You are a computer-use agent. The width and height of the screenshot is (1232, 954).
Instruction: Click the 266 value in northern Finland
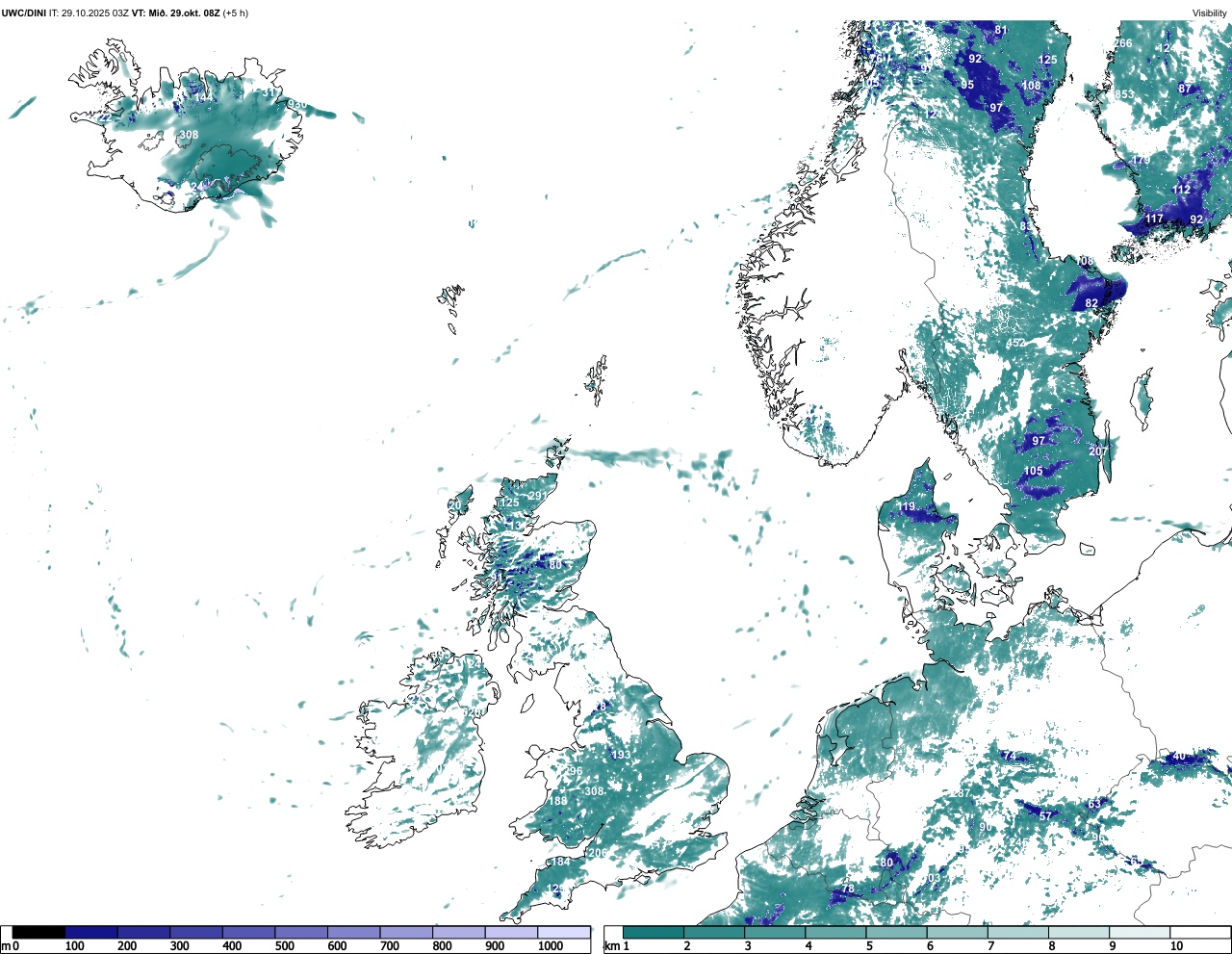click(1123, 43)
